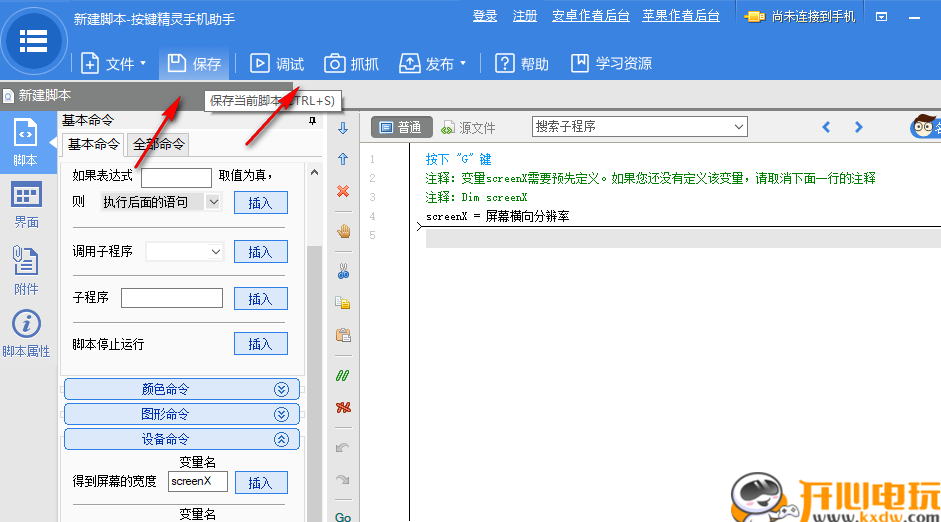
Task: Open the 抓抓 capture tool
Action: pyautogui.click(x=352, y=63)
